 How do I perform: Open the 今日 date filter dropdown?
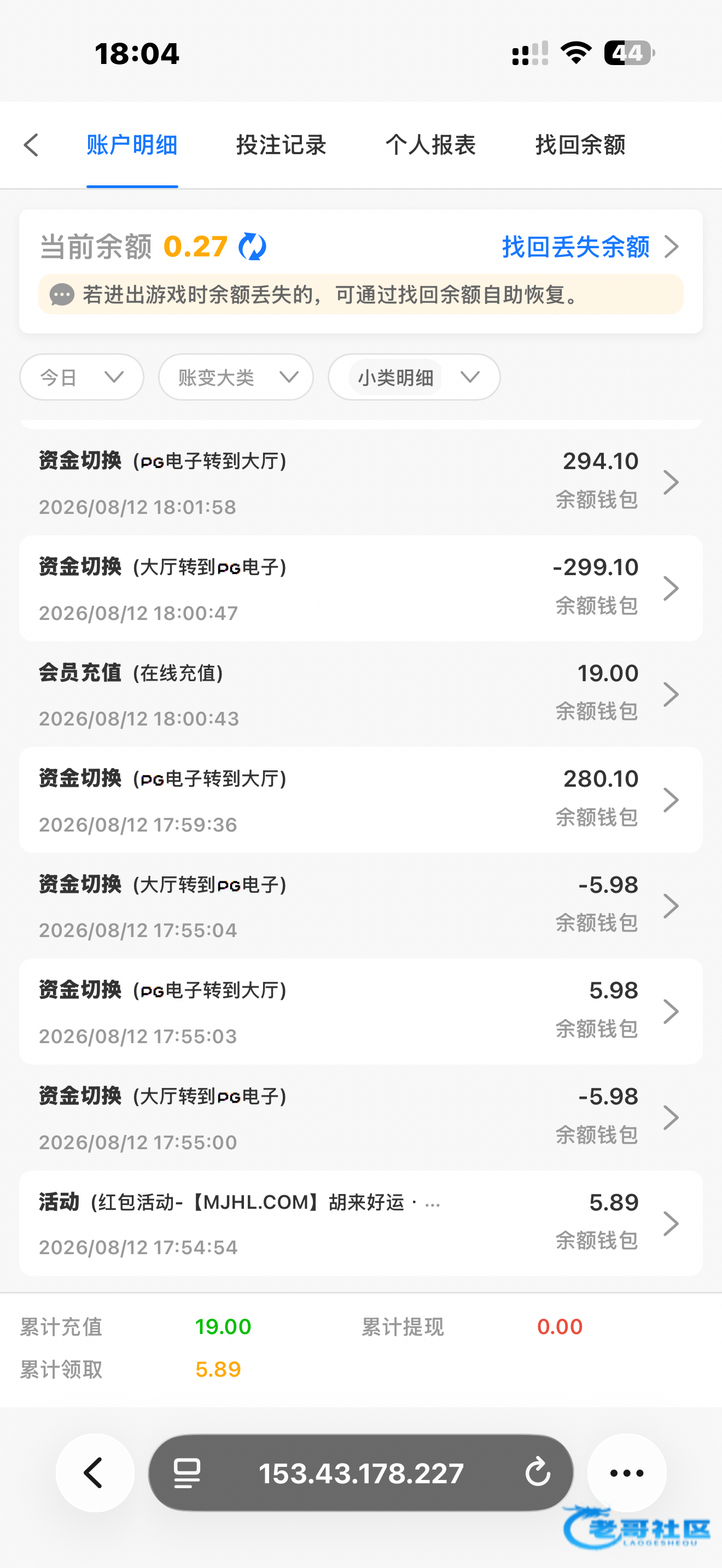click(81, 377)
